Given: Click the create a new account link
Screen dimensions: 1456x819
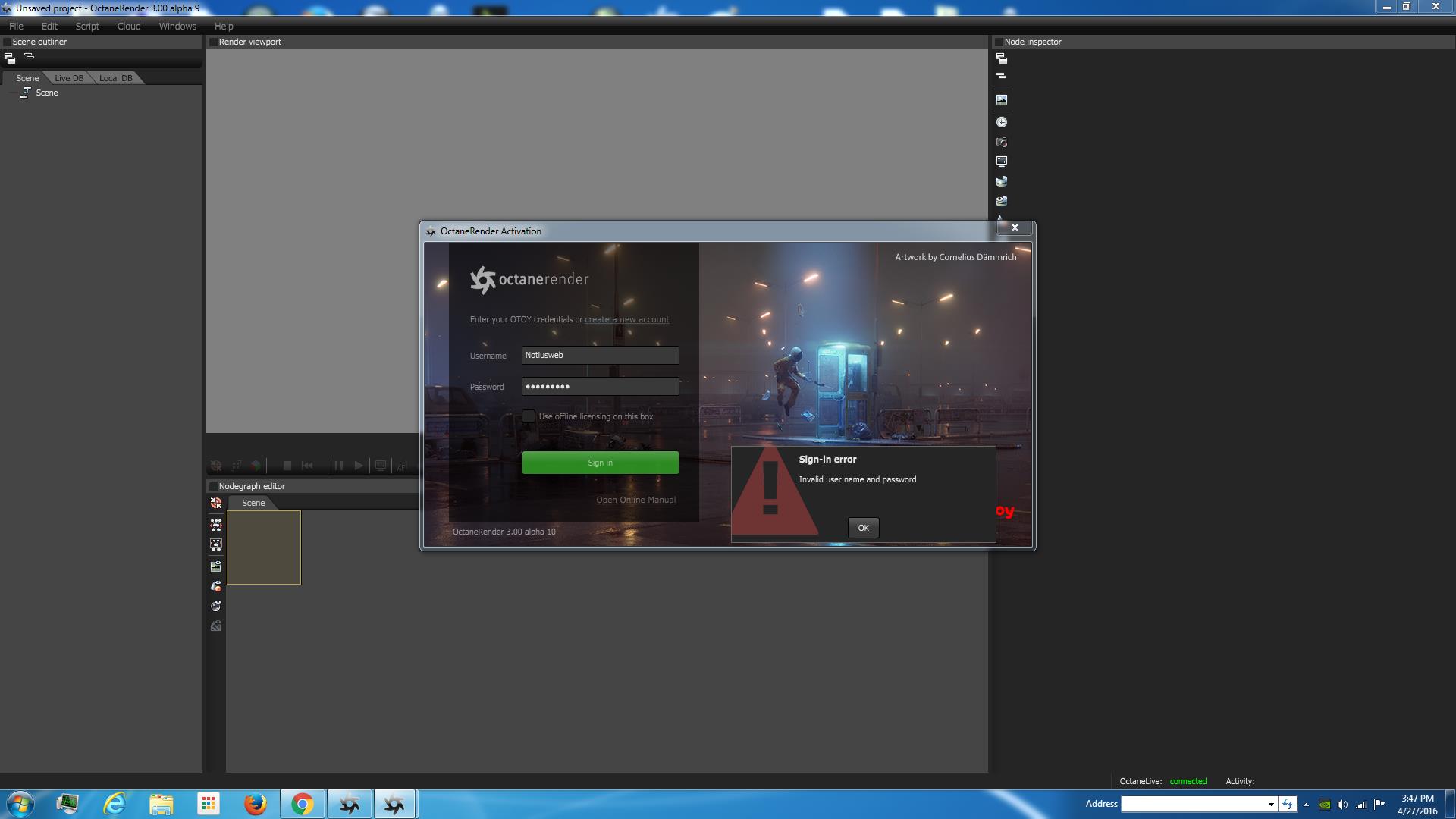Looking at the screenshot, I should pos(626,319).
